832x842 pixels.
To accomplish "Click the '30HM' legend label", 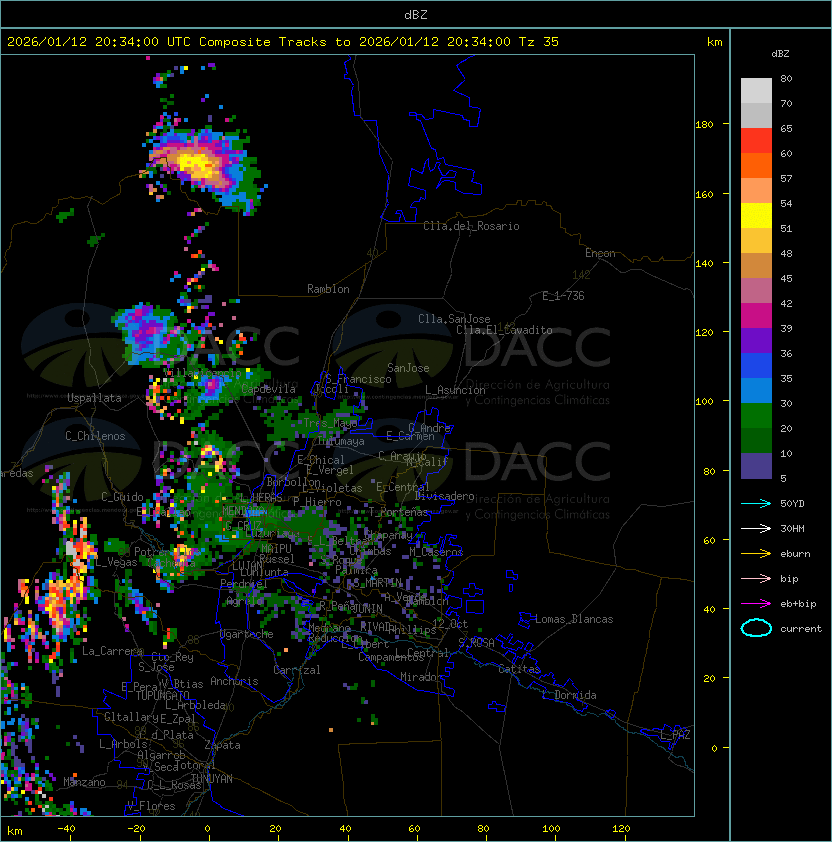I will pyautogui.click(x=792, y=528).
